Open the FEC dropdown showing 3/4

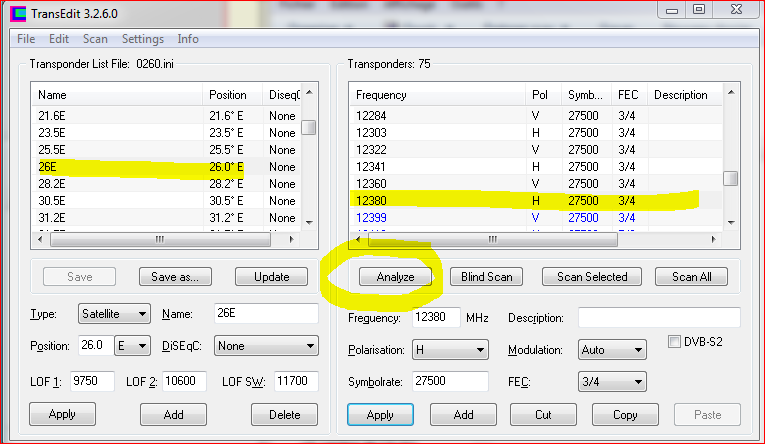(x=612, y=382)
